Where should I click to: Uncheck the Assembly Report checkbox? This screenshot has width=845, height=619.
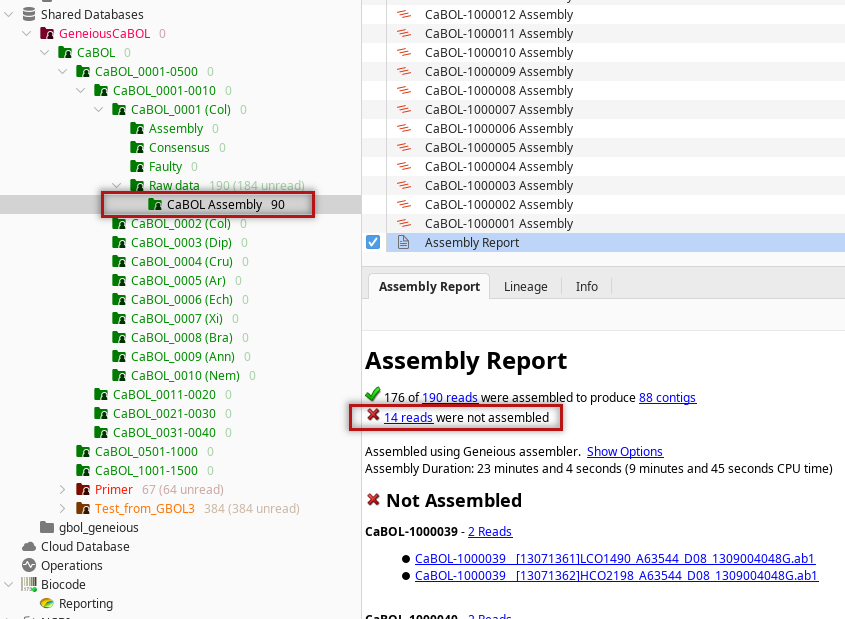click(x=373, y=243)
